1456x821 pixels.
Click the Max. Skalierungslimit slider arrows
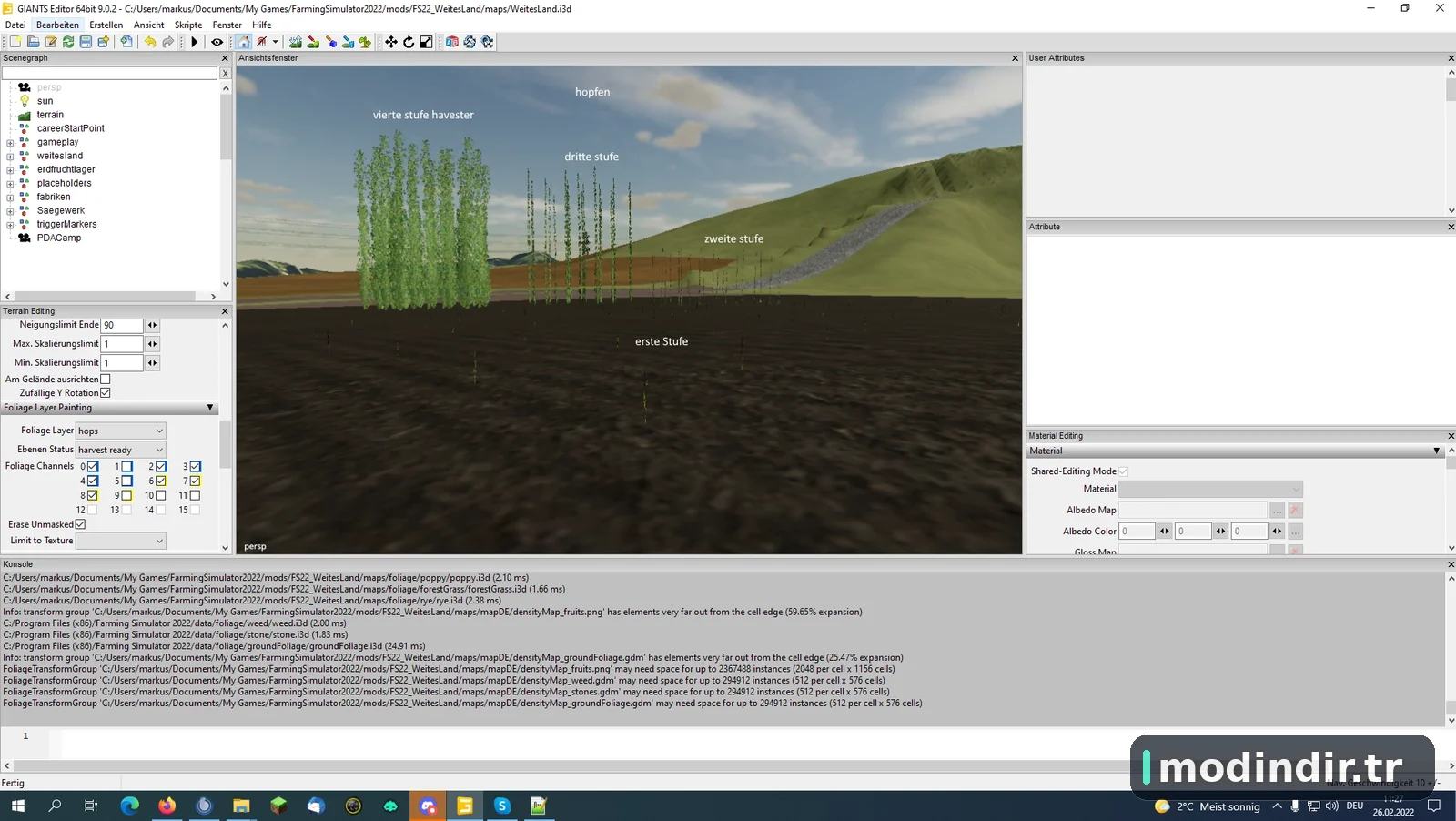click(x=152, y=344)
